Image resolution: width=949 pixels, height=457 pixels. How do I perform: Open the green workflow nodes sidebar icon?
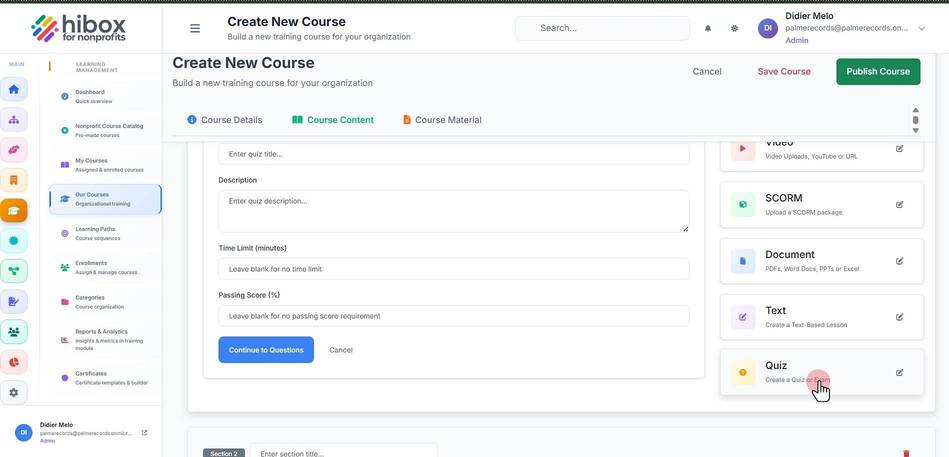coord(13,271)
